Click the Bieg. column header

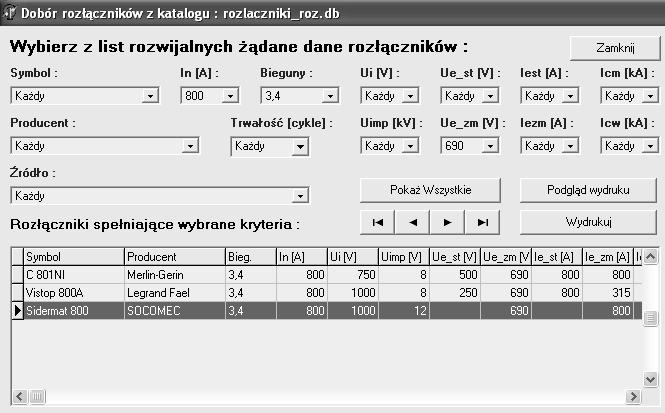[251, 257]
